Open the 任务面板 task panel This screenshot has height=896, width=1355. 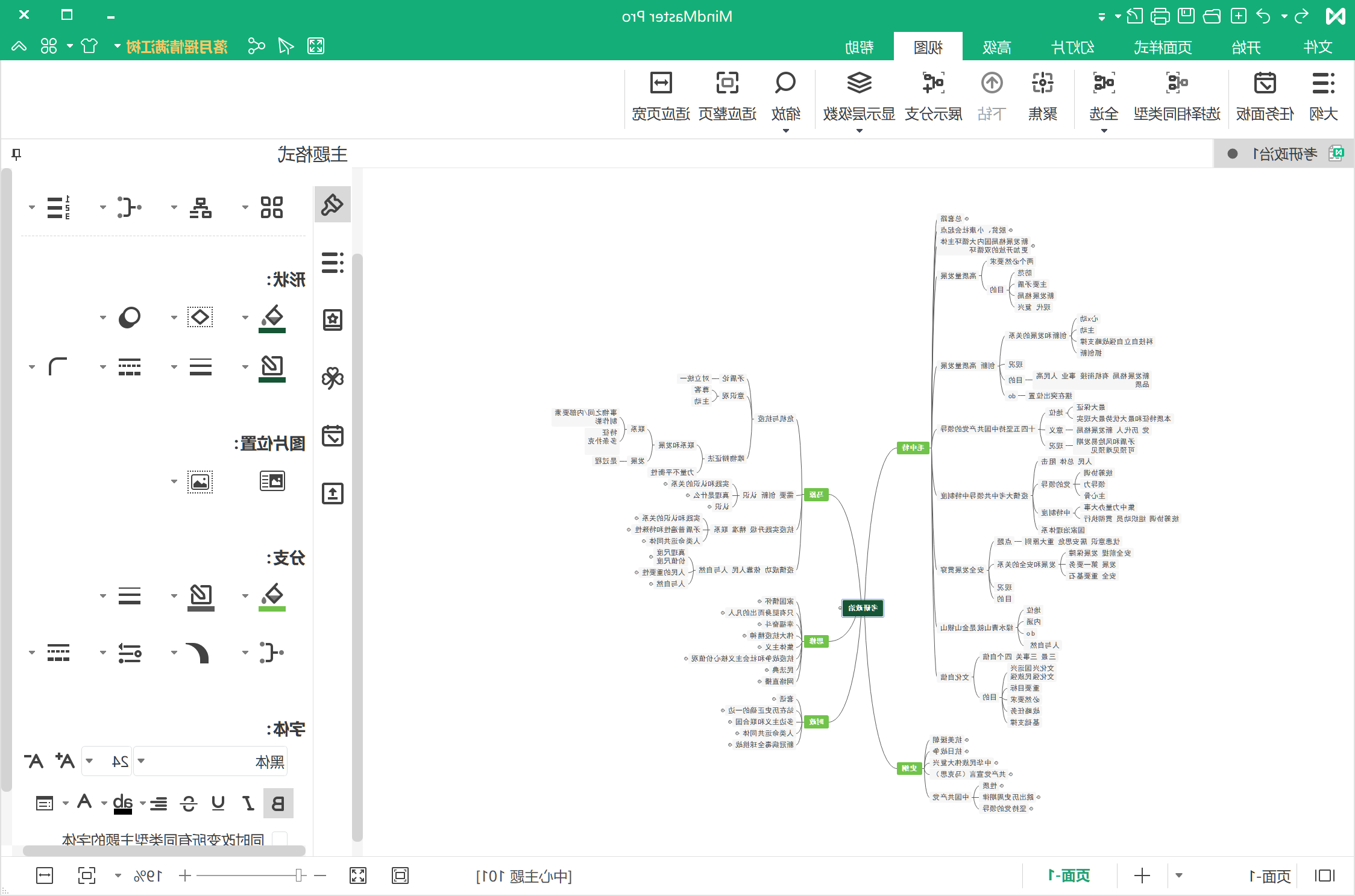(x=1265, y=96)
